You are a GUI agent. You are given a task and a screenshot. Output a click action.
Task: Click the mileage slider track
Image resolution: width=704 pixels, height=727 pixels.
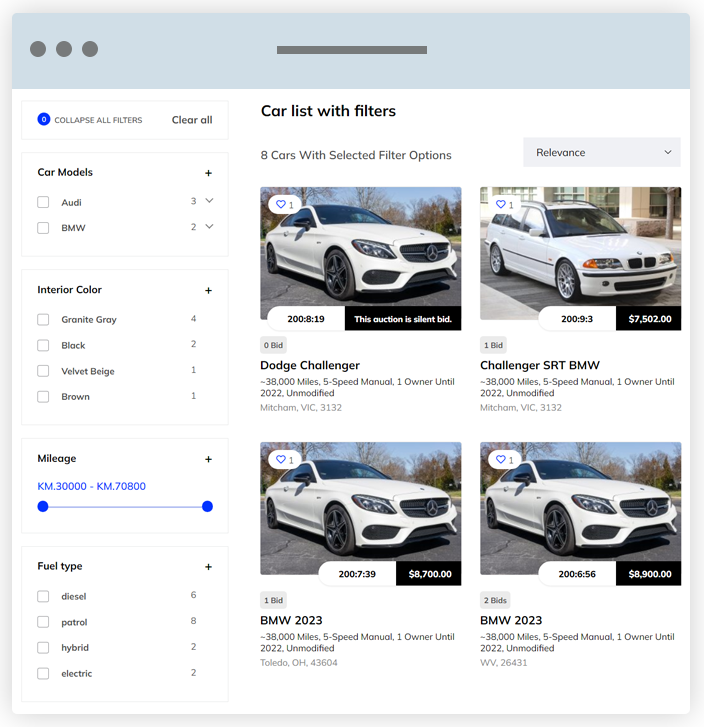click(x=125, y=507)
